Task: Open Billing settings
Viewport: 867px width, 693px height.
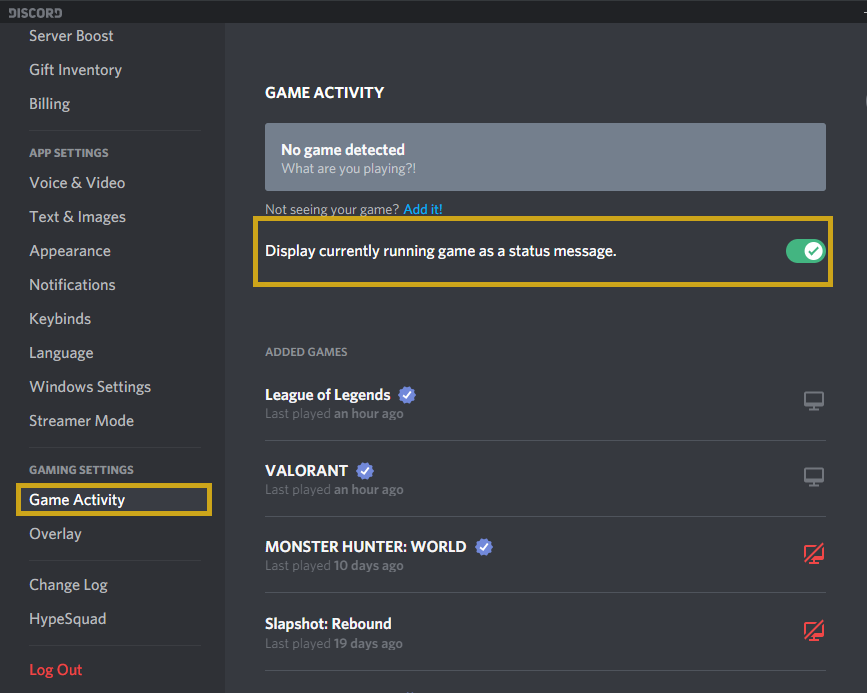Action: [x=50, y=104]
